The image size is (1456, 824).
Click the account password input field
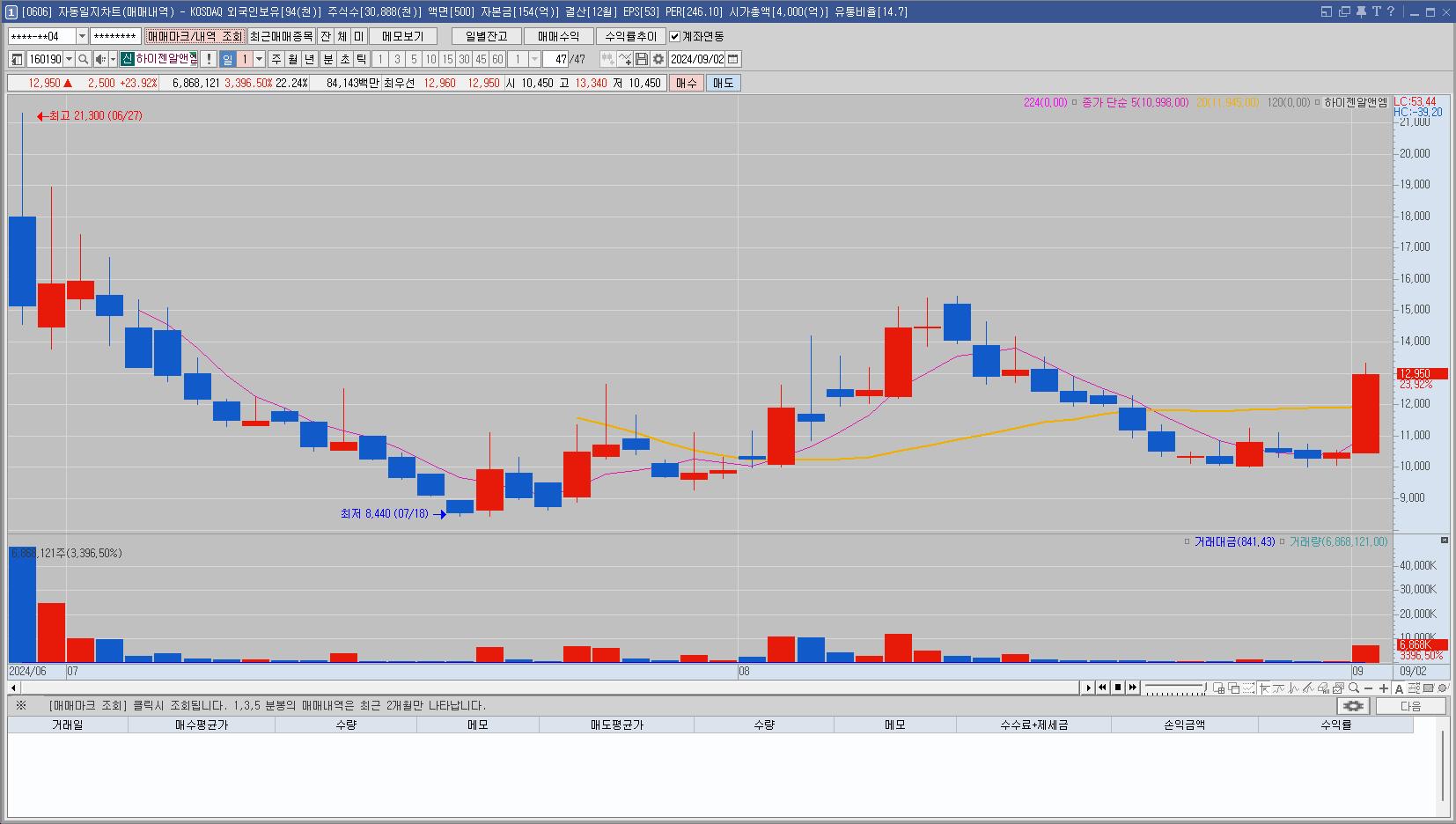[115, 36]
